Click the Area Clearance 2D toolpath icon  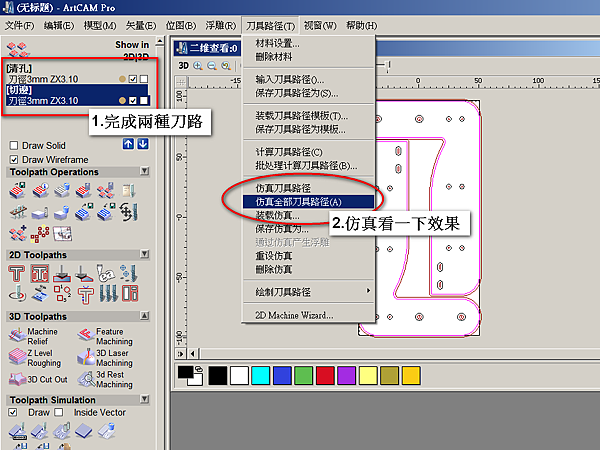(x=40, y=273)
